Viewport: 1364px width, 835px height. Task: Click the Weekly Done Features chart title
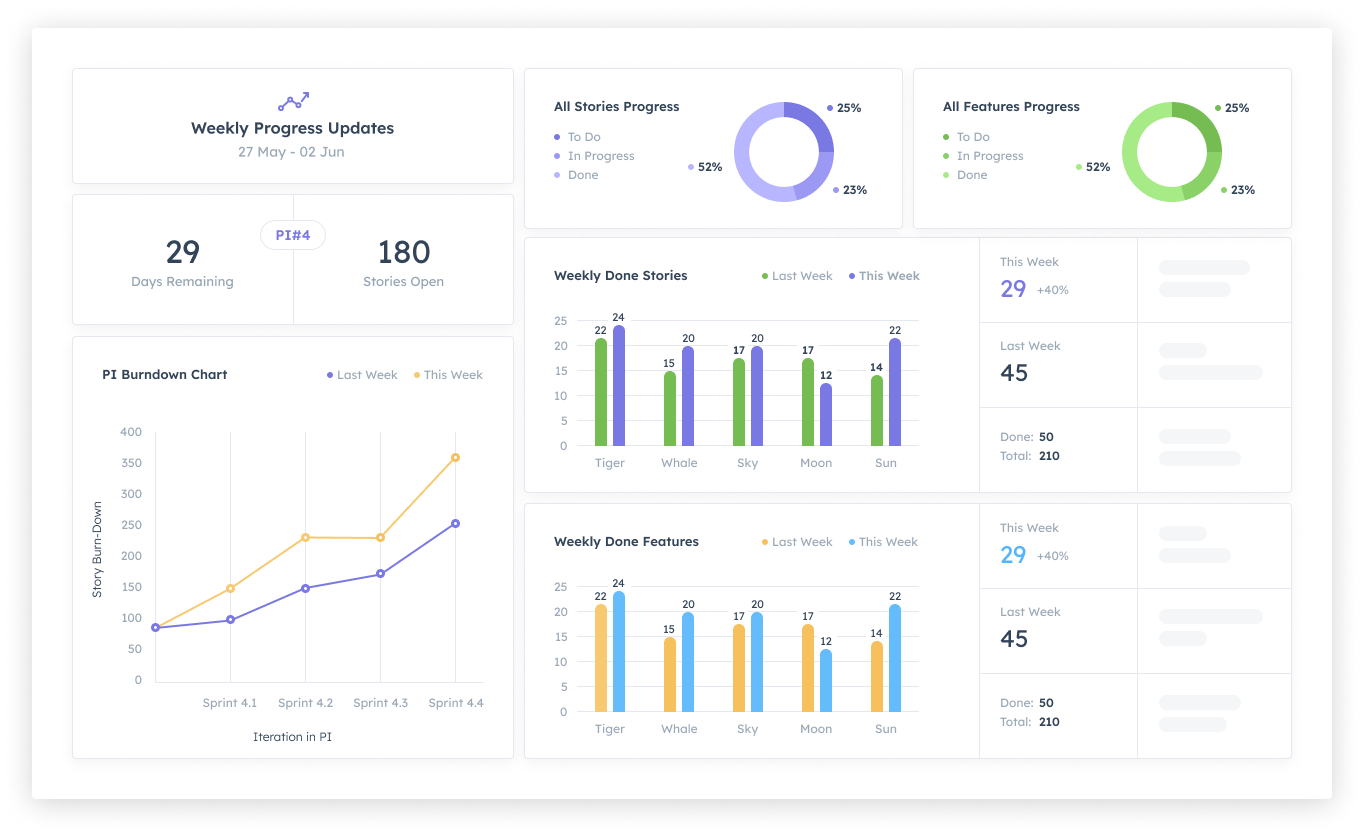(627, 542)
